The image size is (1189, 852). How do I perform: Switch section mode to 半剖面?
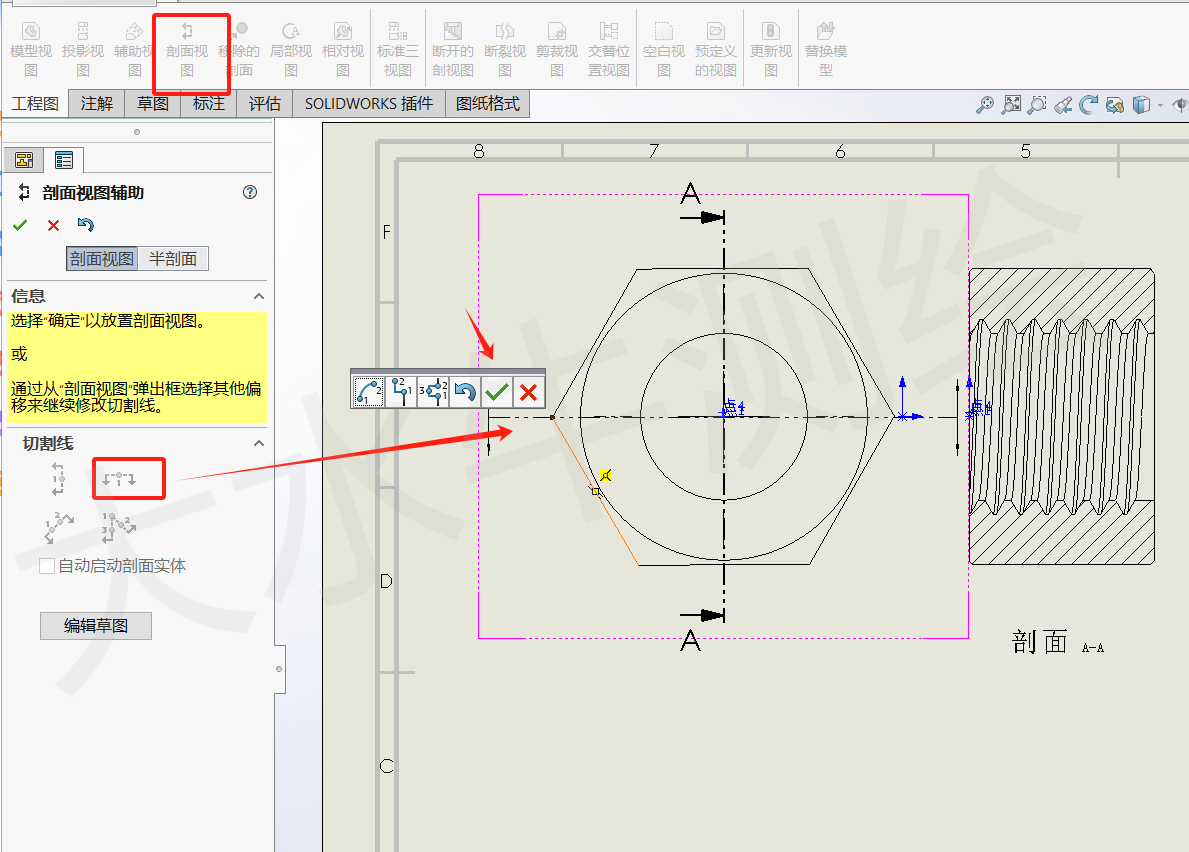pos(174,258)
